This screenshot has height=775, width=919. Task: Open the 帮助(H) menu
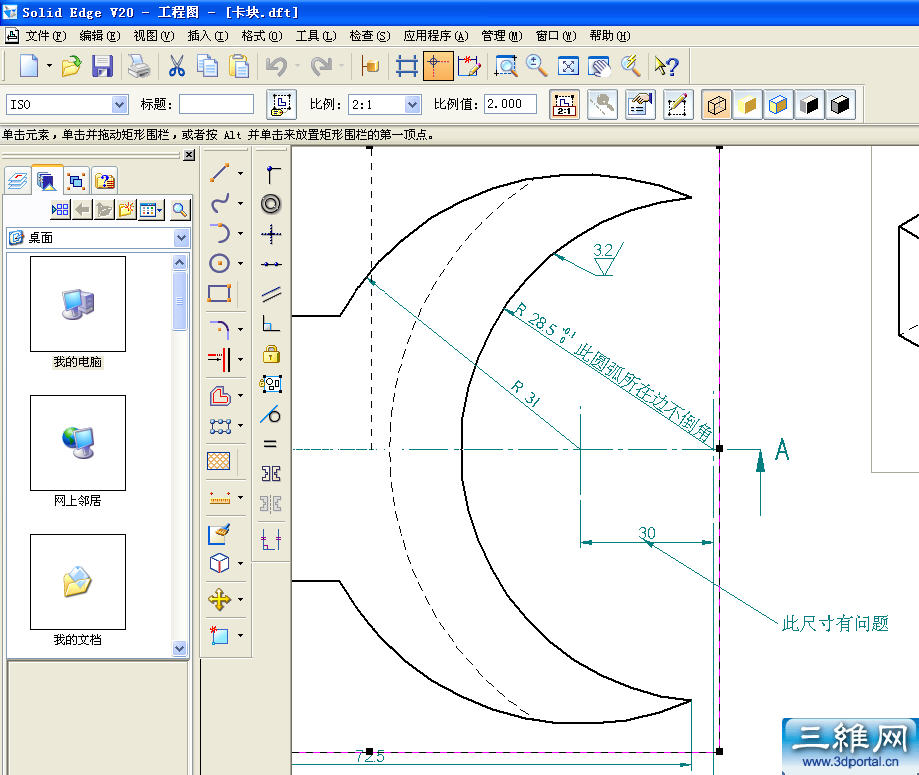[610, 36]
